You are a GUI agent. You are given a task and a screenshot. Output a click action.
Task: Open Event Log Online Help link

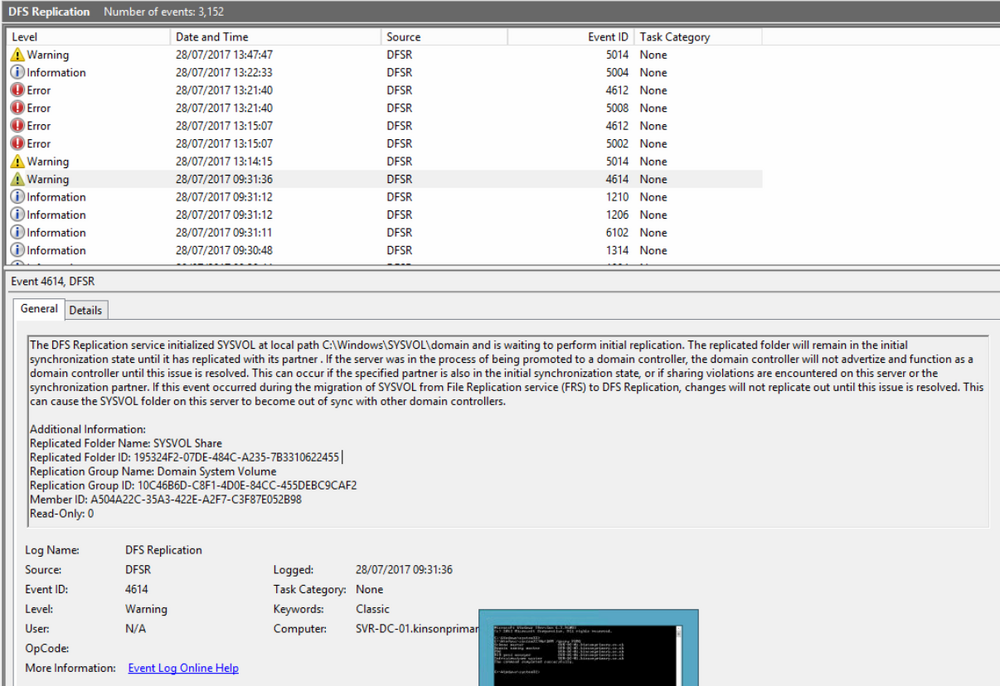(x=183, y=668)
